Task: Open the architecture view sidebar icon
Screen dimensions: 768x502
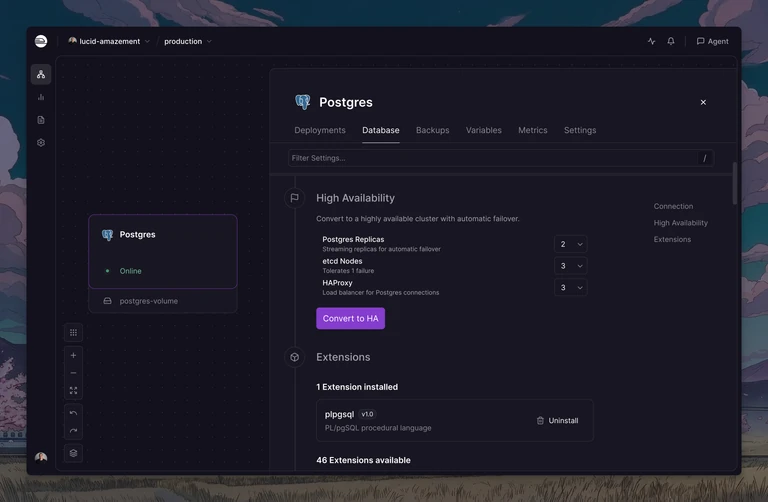Action: (41, 74)
